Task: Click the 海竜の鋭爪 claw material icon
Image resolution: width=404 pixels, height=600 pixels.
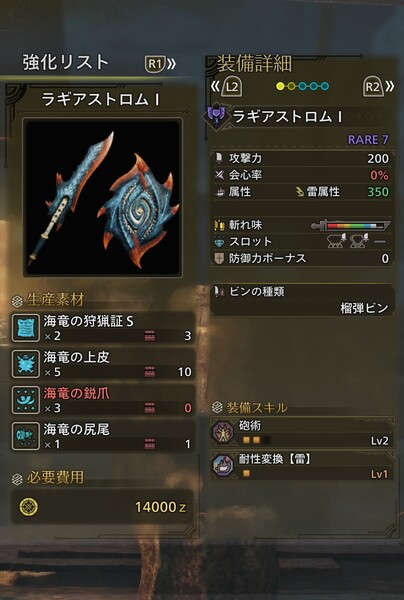Action: [x=26, y=400]
